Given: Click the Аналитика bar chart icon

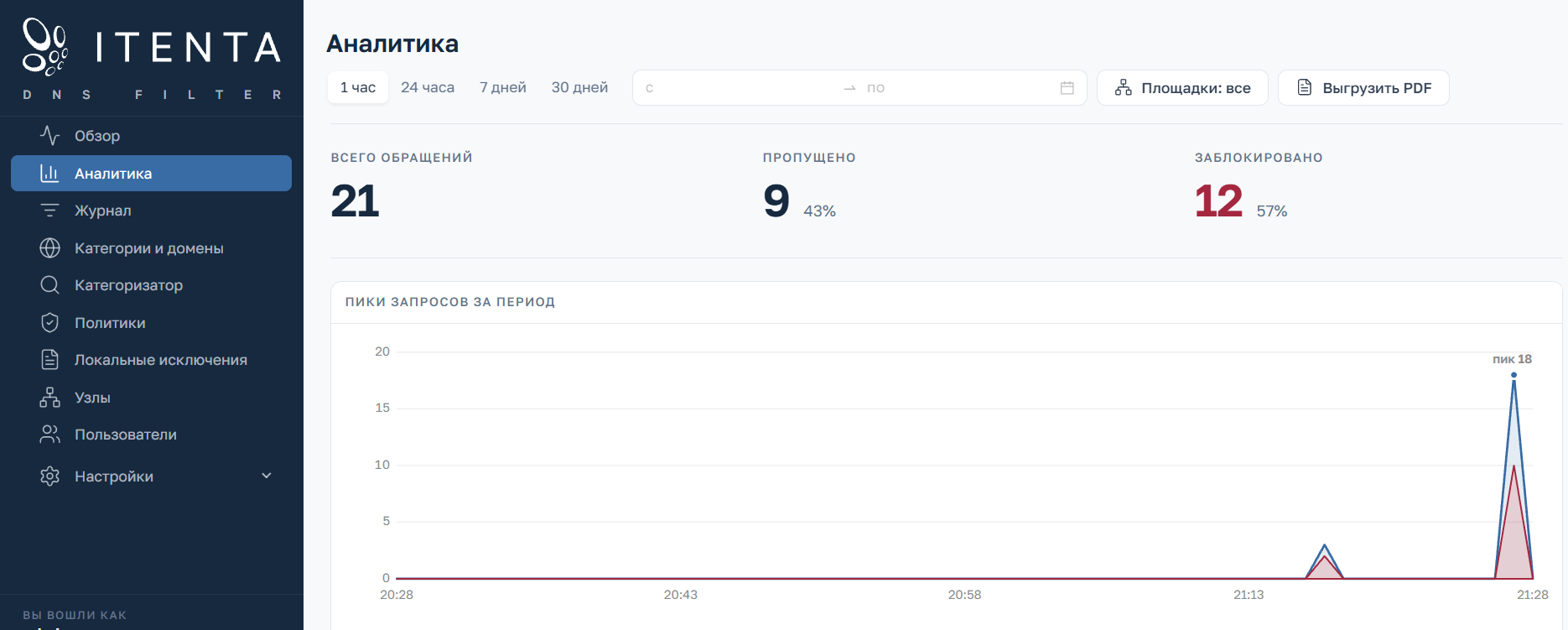Looking at the screenshot, I should click(x=50, y=173).
